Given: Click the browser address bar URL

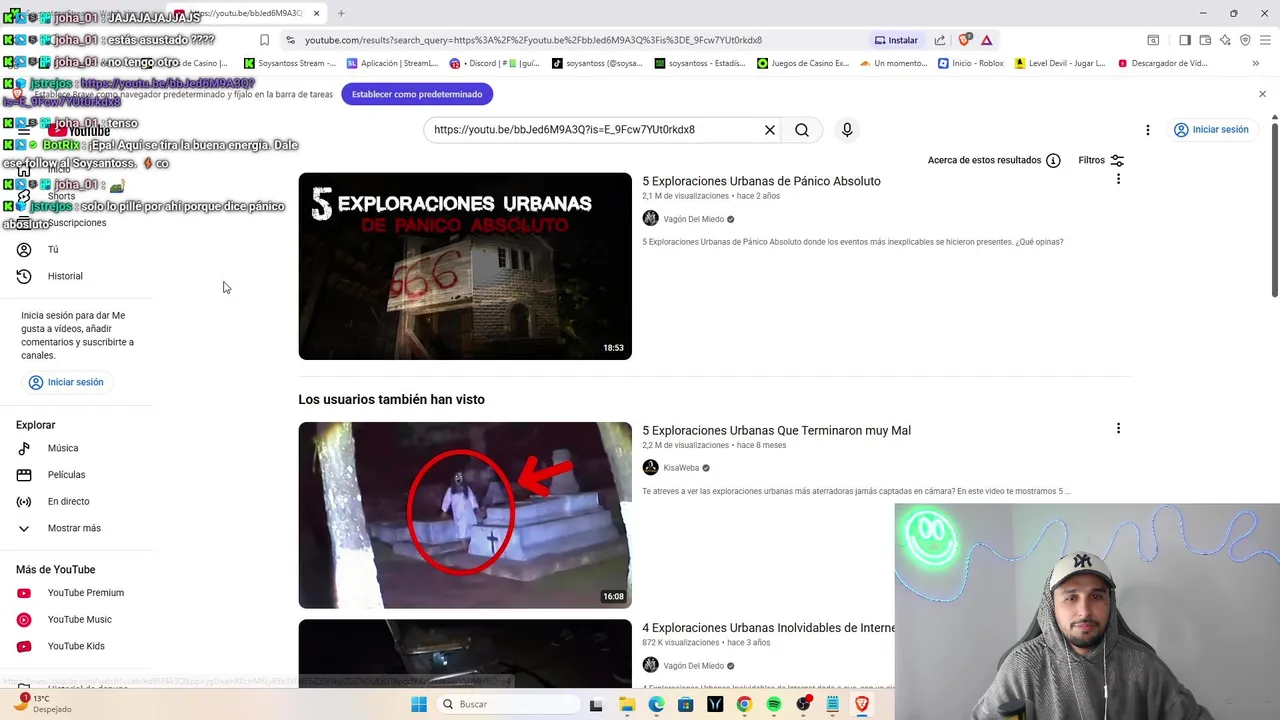Looking at the screenshot, I should [533, 40].
